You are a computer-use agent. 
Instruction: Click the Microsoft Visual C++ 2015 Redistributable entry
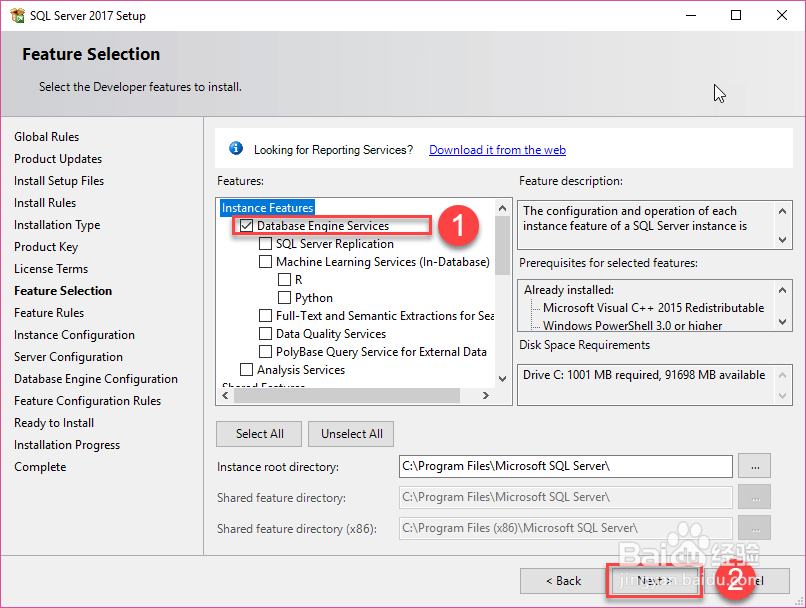click(x=653, y=308)
